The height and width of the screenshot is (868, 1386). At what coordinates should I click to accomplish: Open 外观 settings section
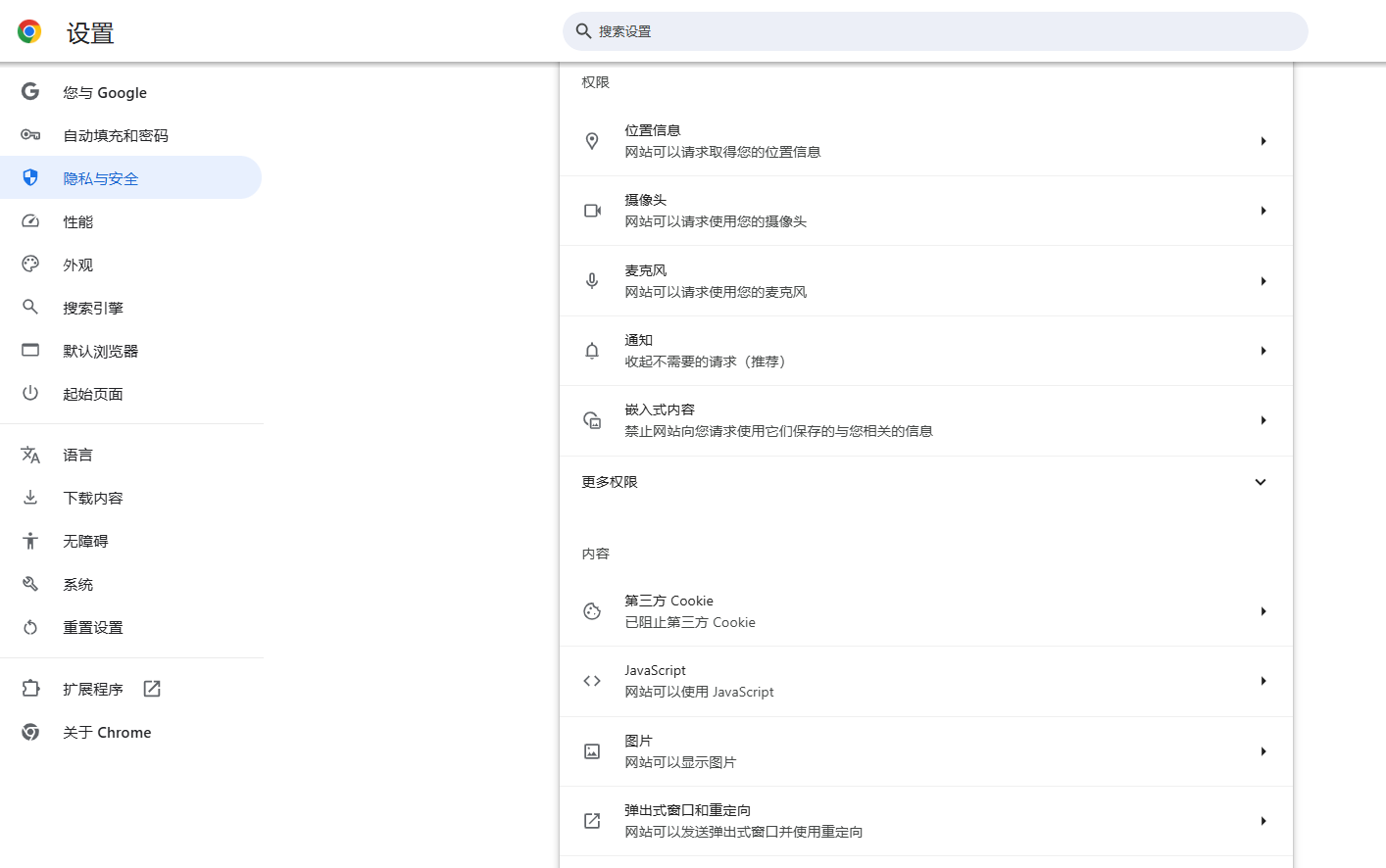130,265
